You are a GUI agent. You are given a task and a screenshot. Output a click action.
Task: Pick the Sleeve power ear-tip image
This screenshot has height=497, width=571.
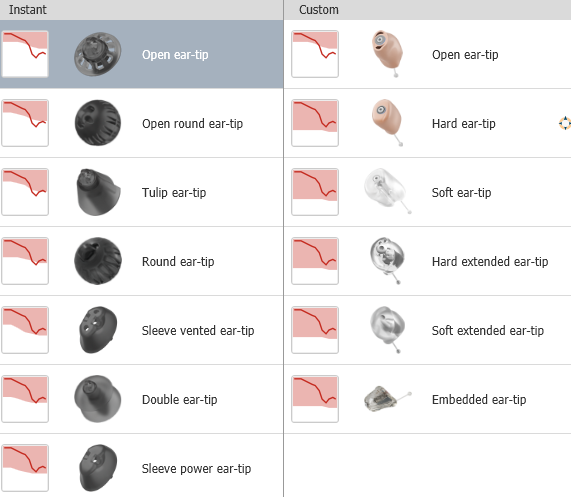coord(98,468)
